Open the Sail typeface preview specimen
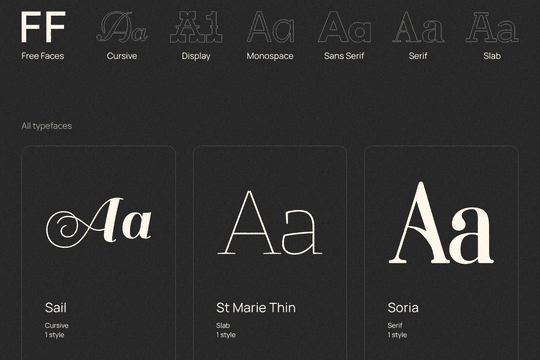The image size is (540, 360). click(x=98, y=223)
